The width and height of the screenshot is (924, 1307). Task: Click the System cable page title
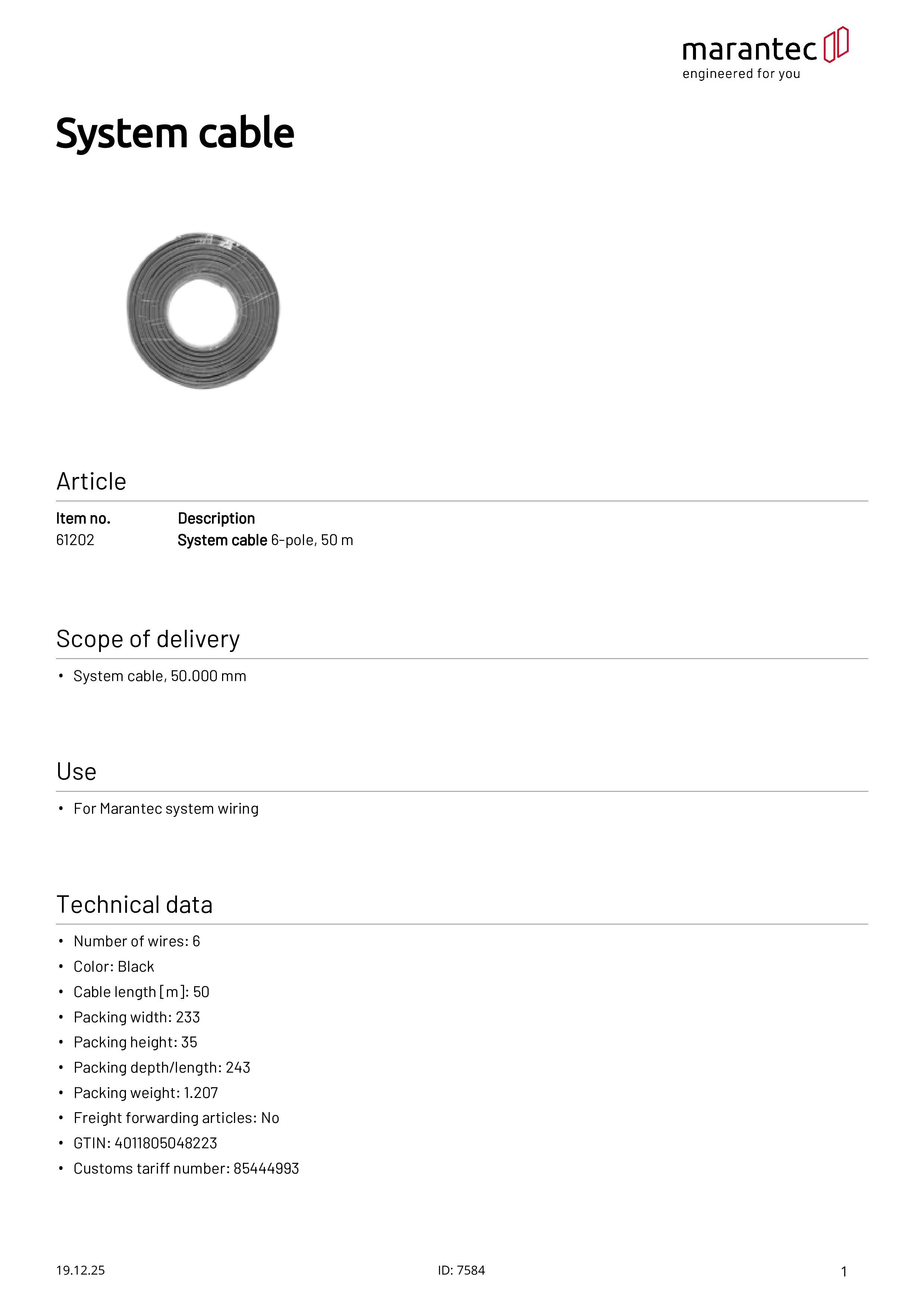click(x=175, y=133)
